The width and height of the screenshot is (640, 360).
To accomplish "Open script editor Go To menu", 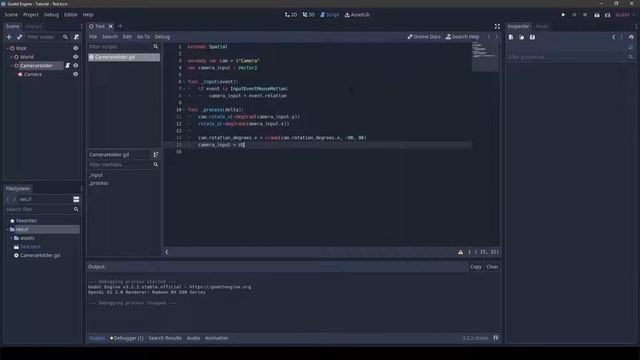I will (143, 37).
